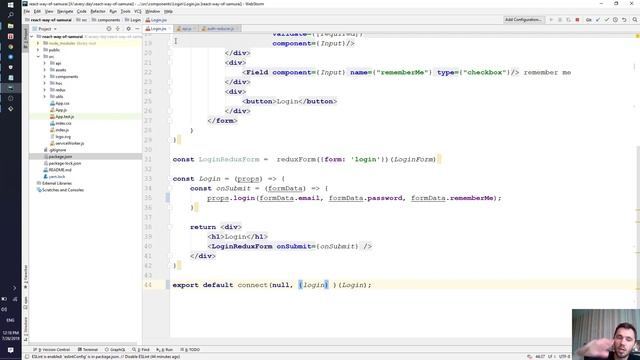640x360 pixels.
Task: Open the Window menu
Action: (x=153, y=11)
